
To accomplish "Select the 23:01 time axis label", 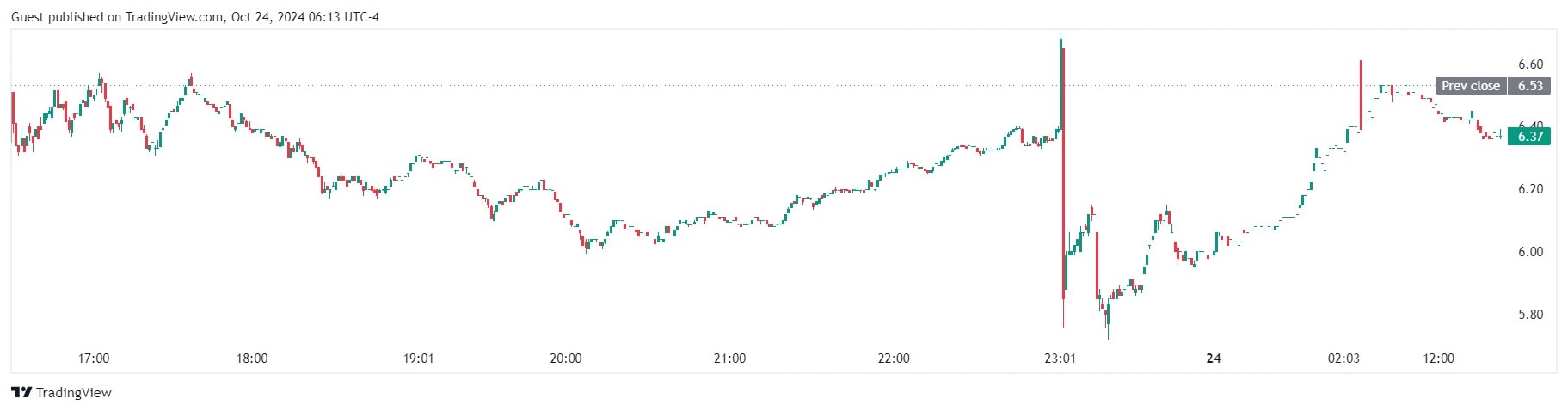I will point(1060,359).
